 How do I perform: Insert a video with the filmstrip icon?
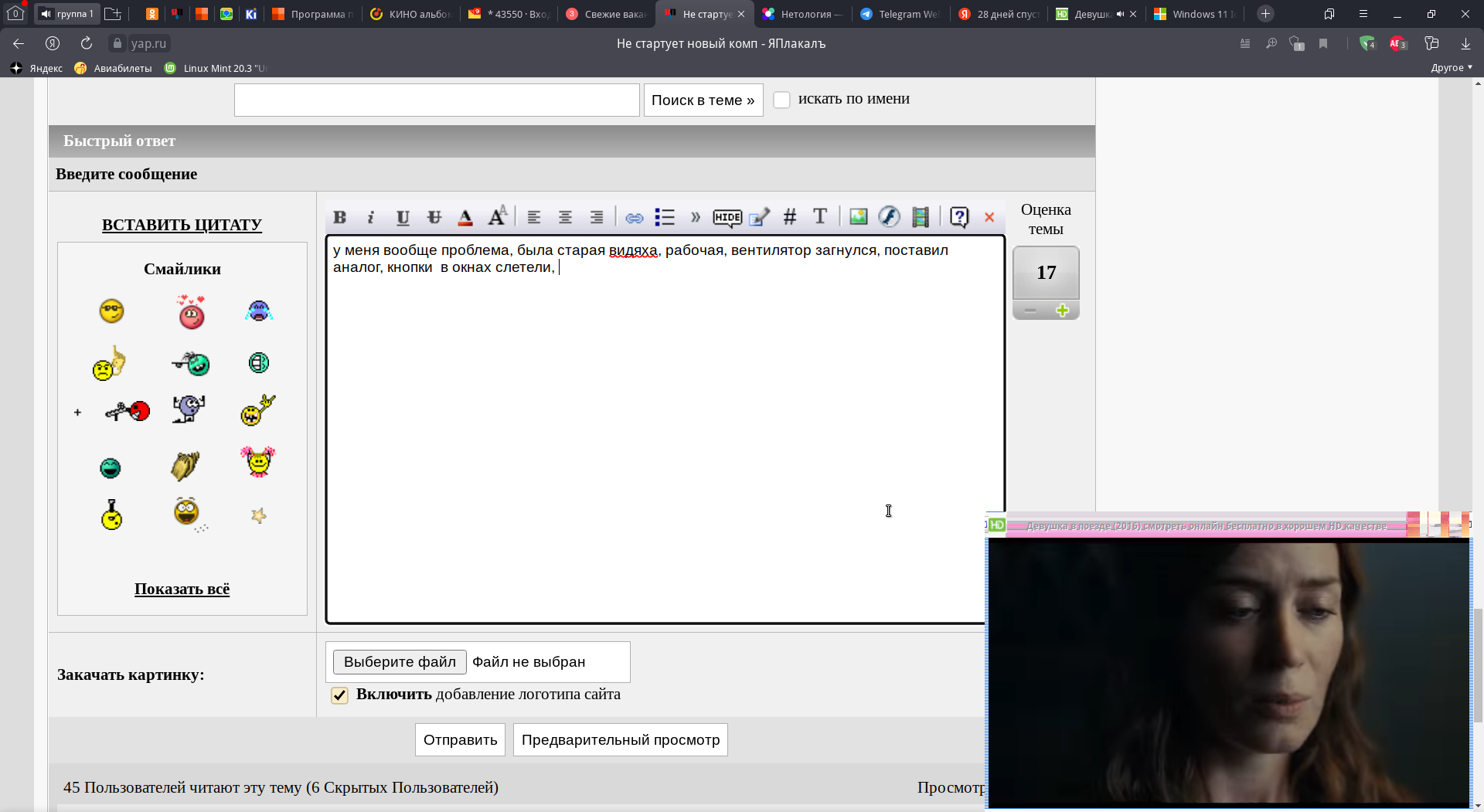coord(921,217)
